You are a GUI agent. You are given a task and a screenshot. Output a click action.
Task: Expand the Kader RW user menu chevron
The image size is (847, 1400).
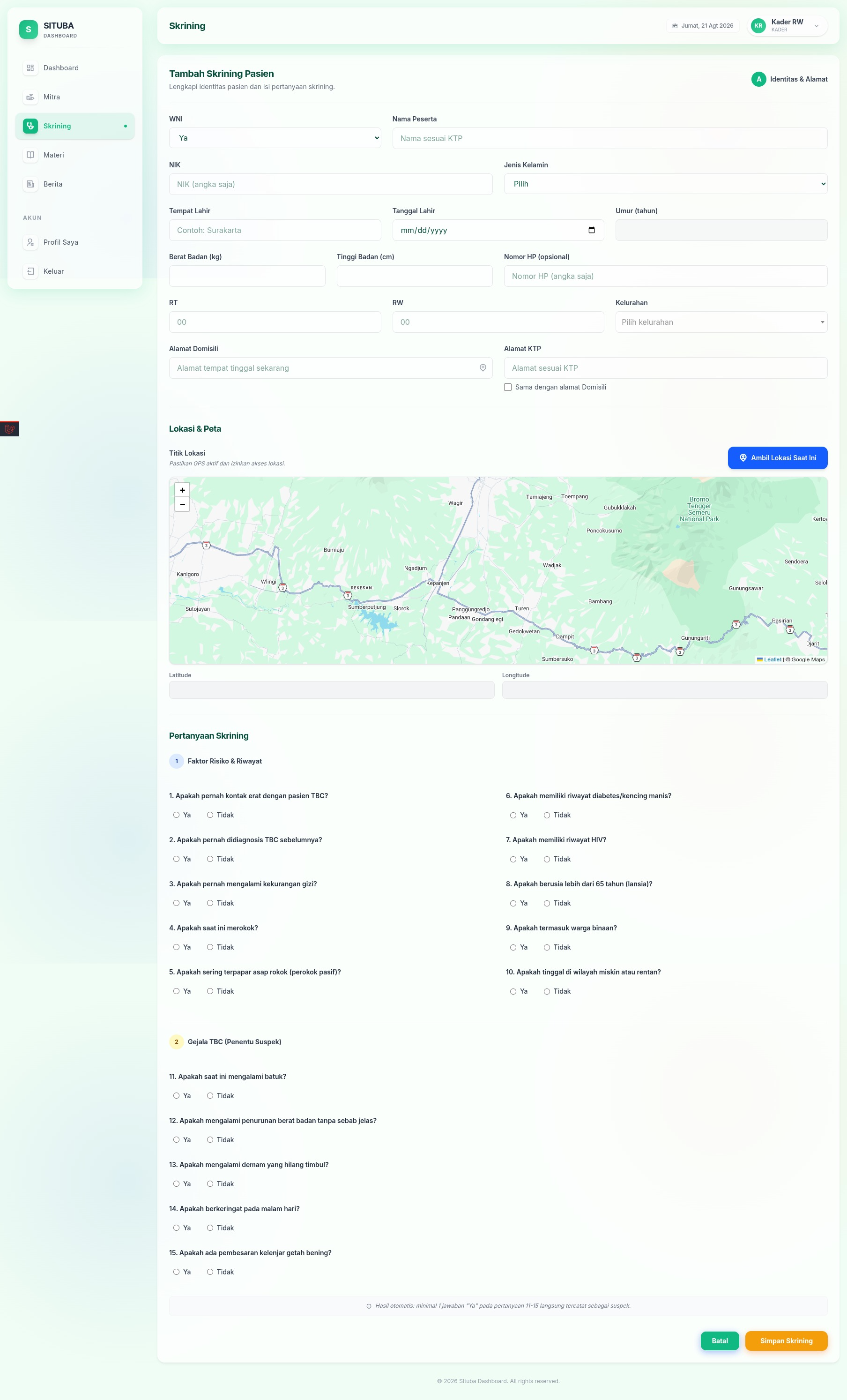[817, 26]
